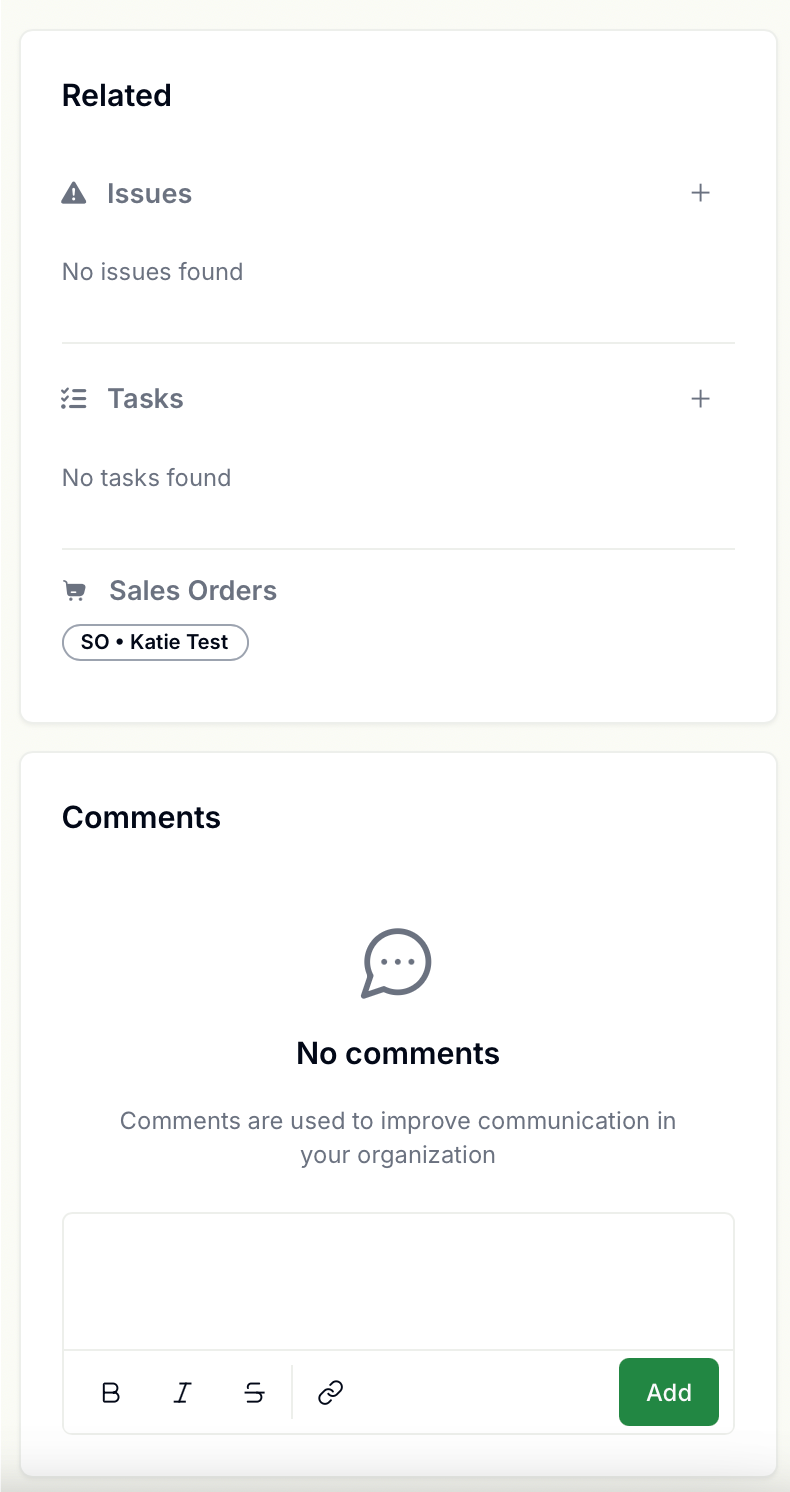
Task: Click the Issues warning triangle icon
Action: (74, 193)
